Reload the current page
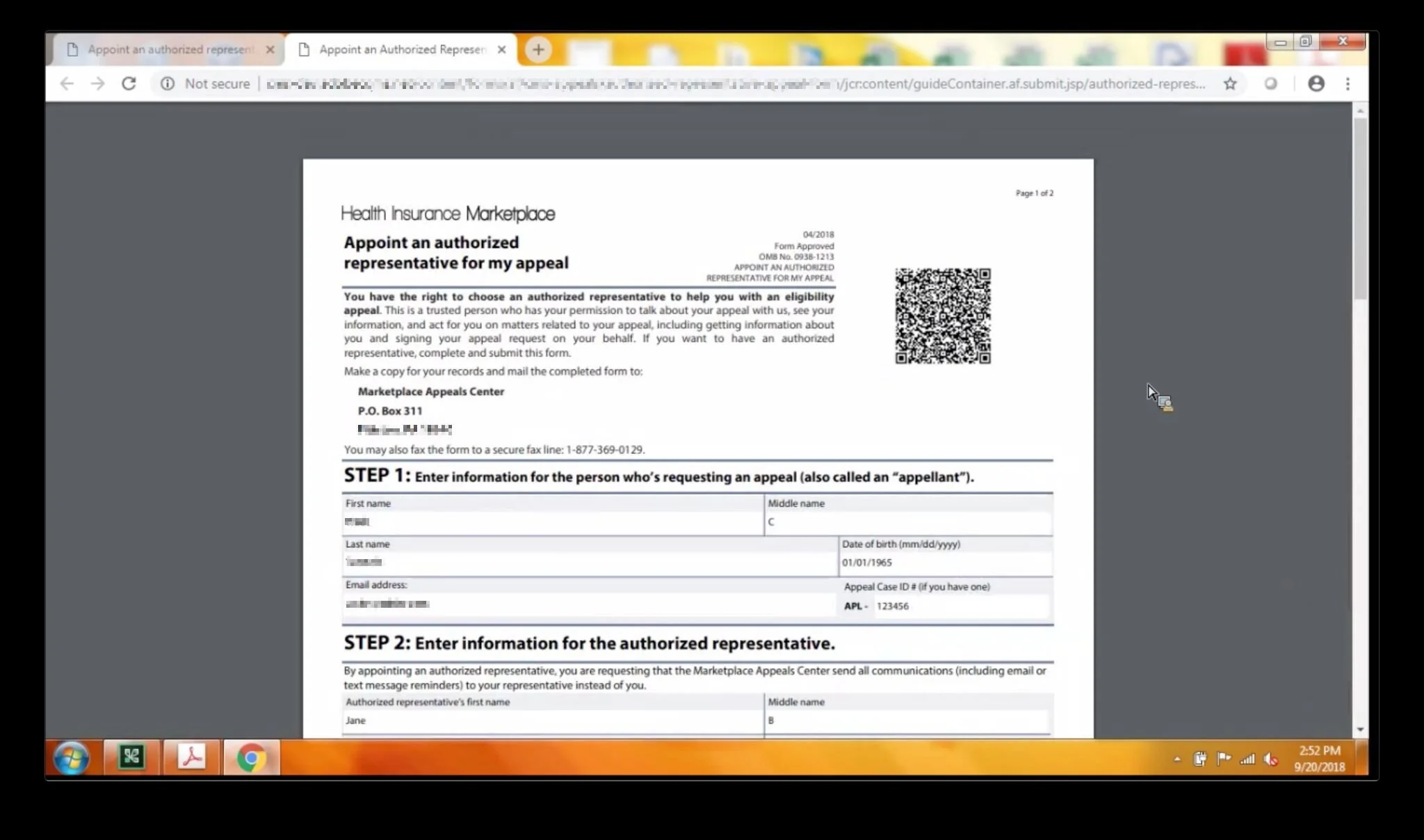This screenshot has width=1424, height=840. point(129,84)
